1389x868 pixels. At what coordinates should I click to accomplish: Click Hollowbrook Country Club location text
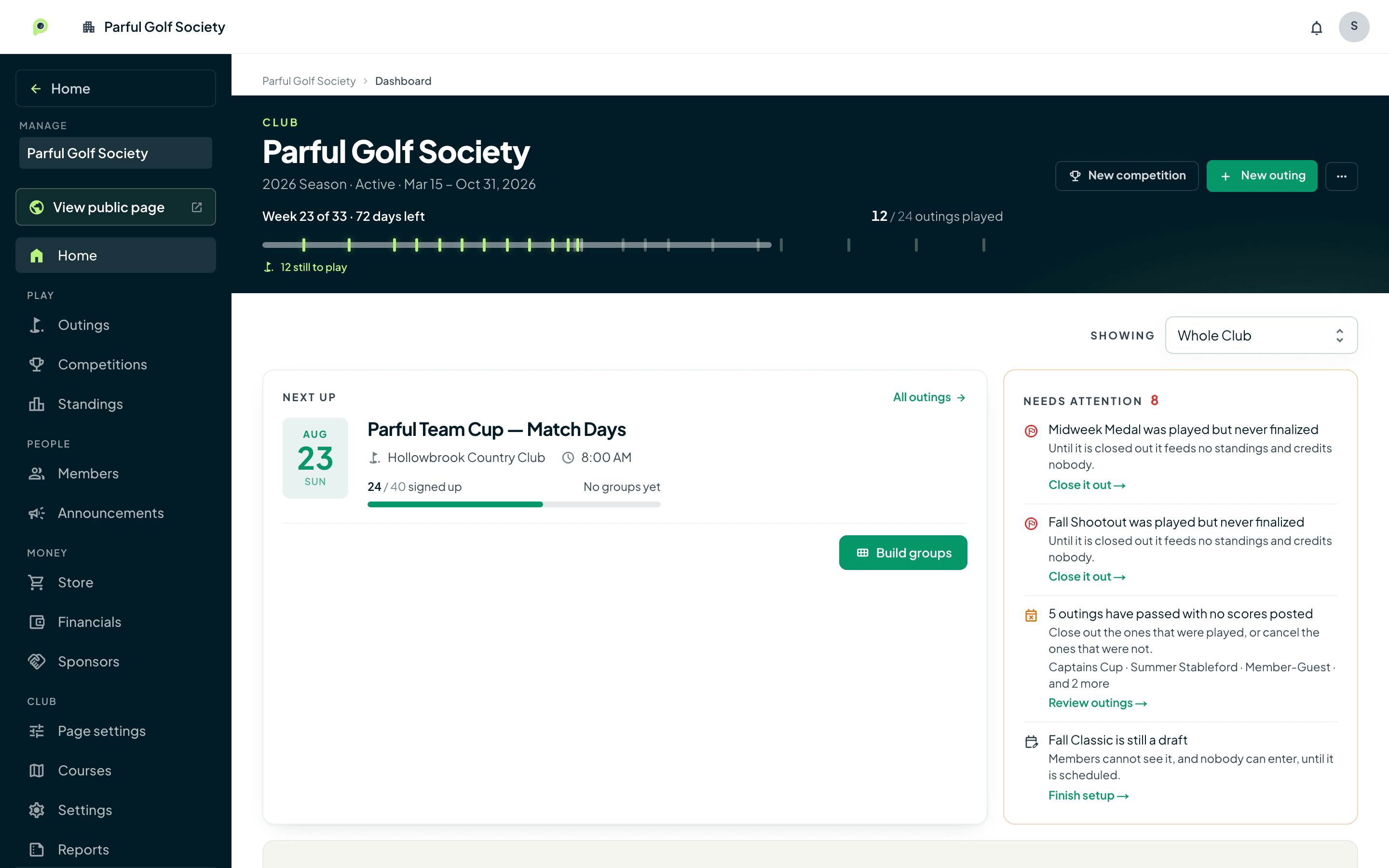coord(466,458)
